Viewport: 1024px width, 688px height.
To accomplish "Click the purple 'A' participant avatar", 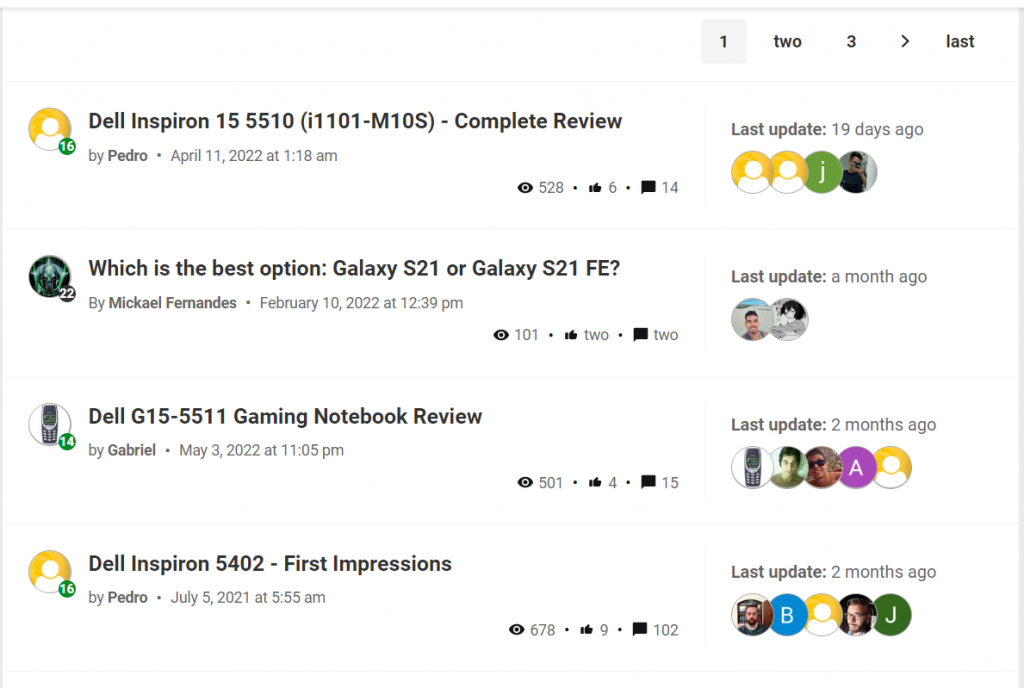I will (x=856, y=467).
